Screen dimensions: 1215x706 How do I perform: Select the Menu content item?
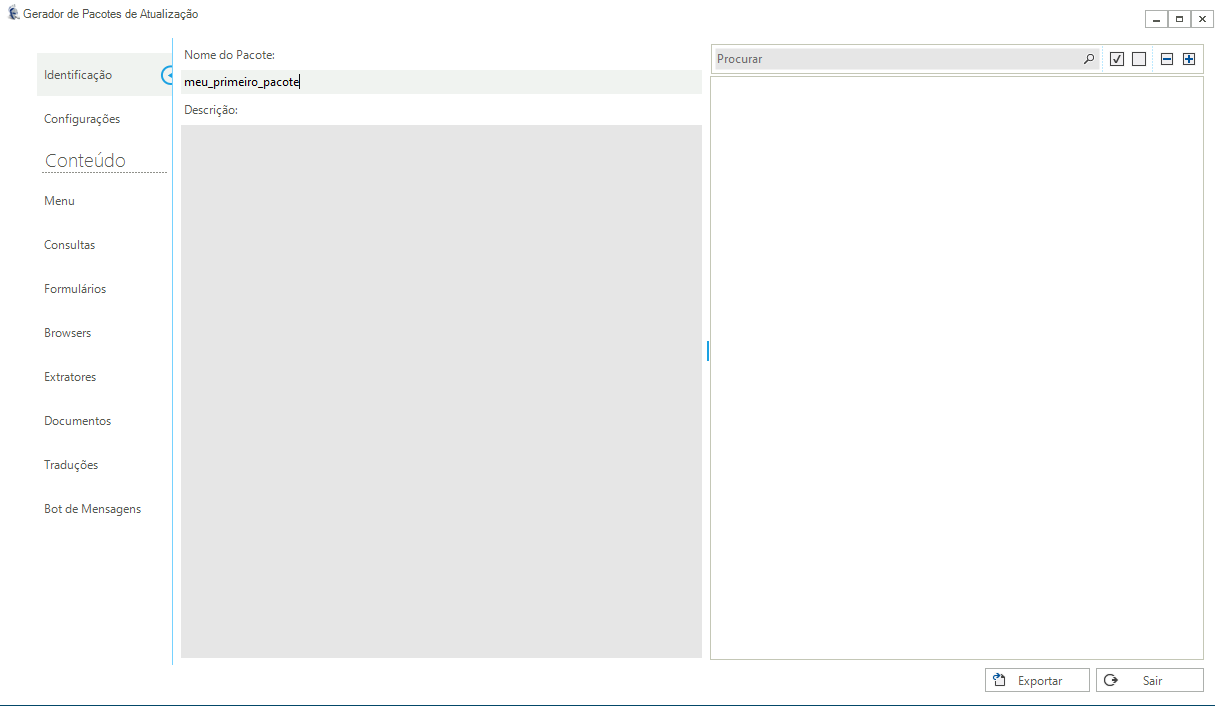[x=60, y=201]
